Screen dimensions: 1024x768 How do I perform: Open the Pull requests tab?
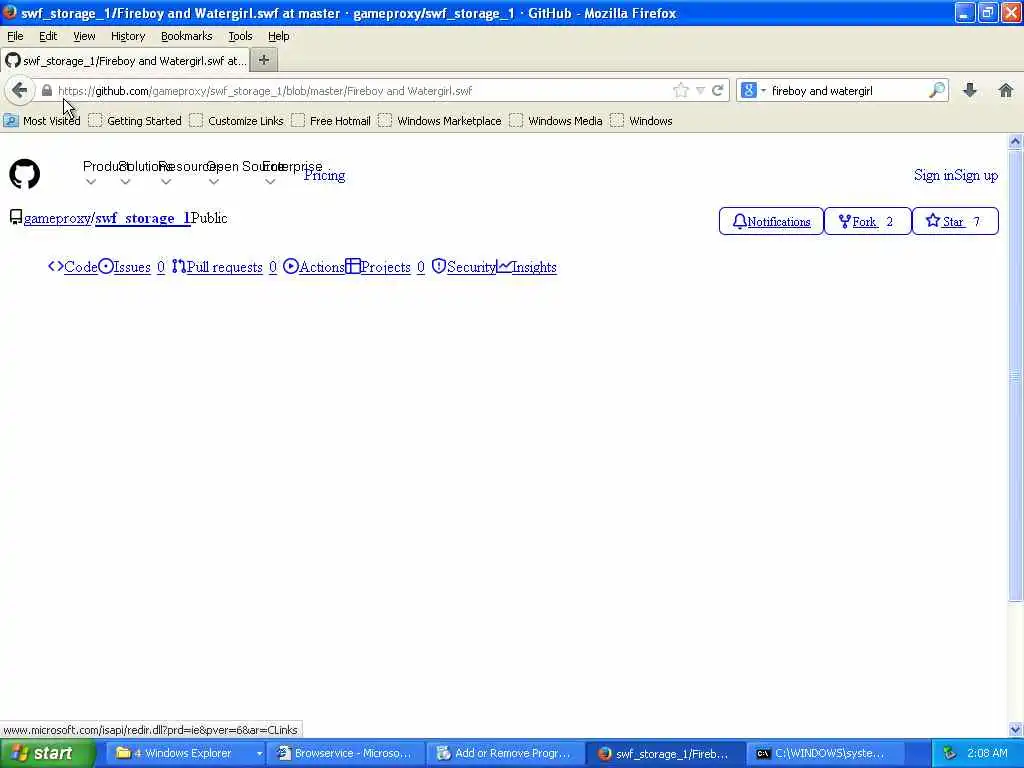pos(225,267)
